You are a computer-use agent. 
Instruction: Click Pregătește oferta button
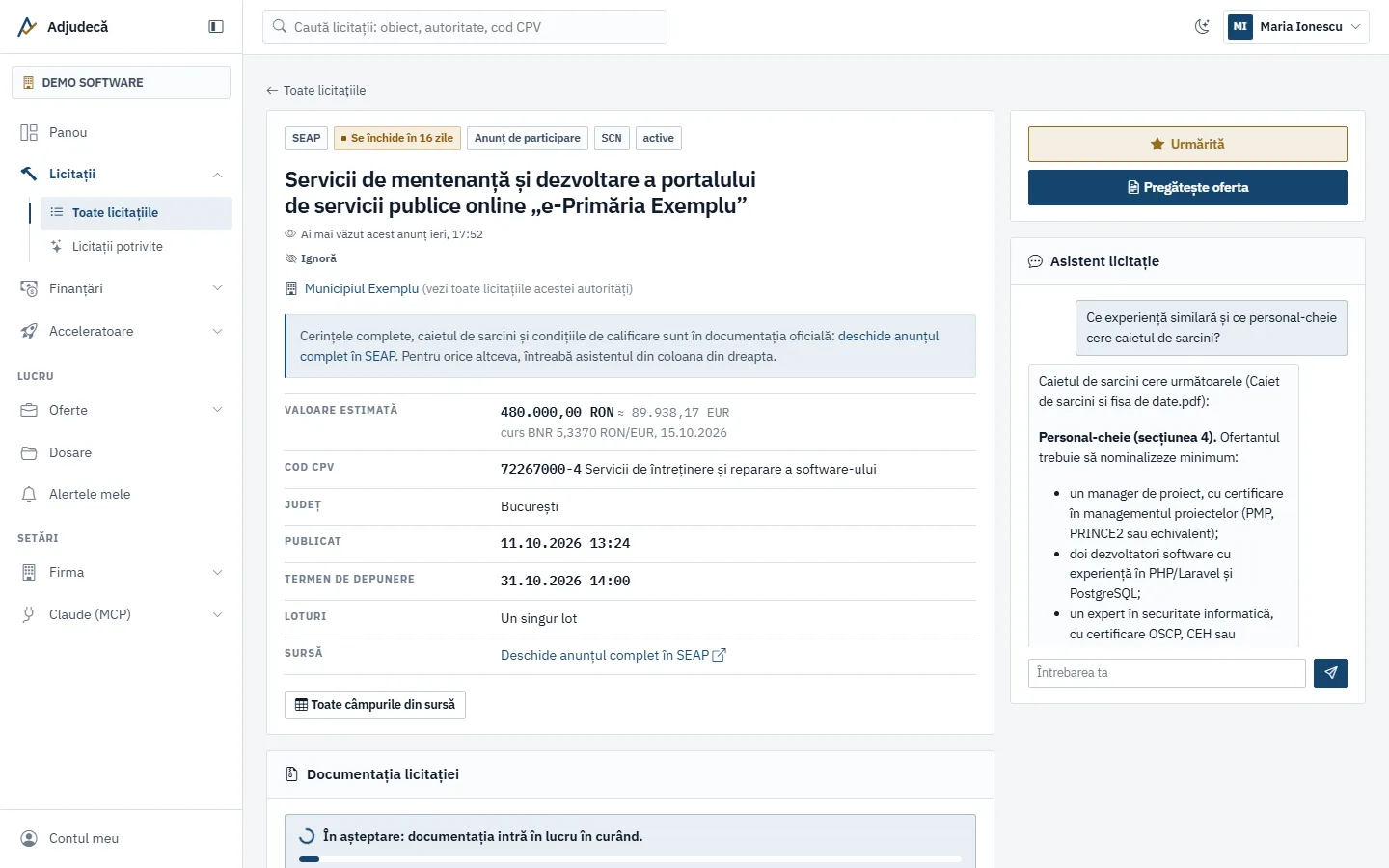(1187, 187)
